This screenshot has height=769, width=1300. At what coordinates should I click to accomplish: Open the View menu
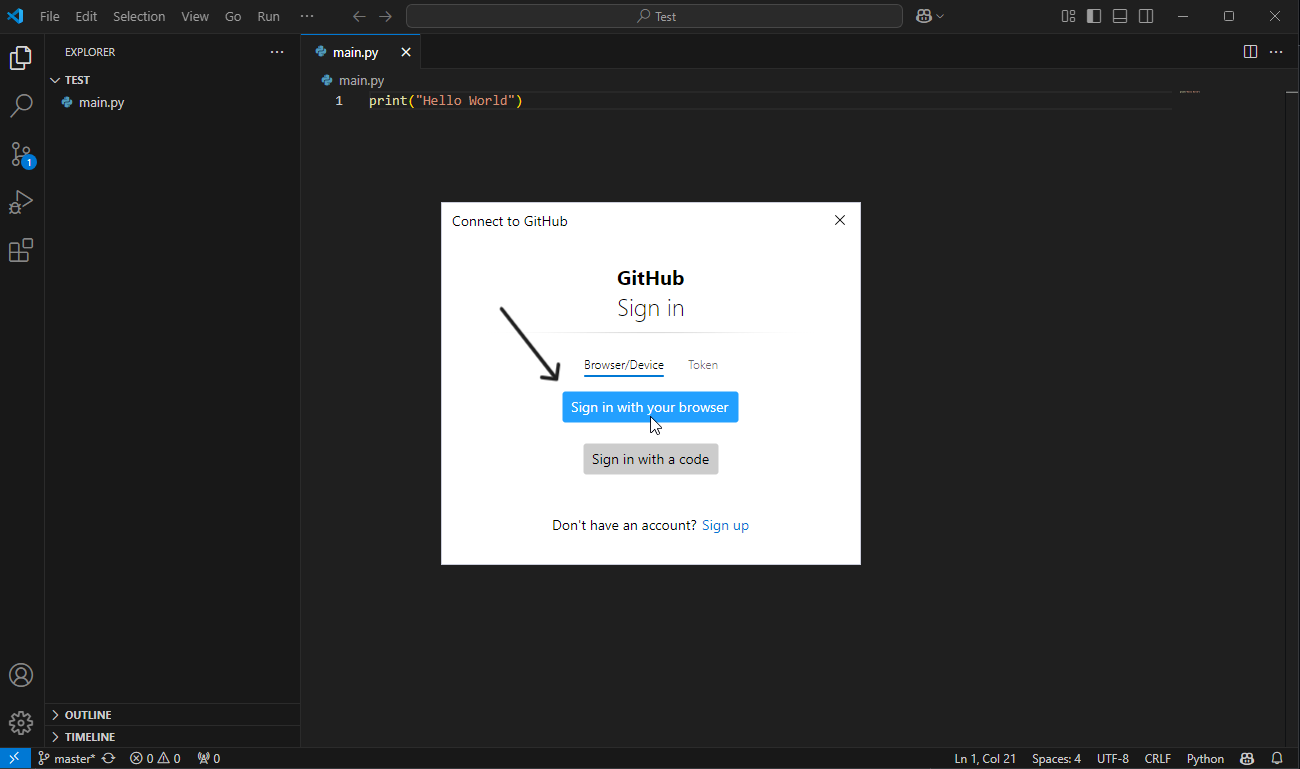pos(195,16)
